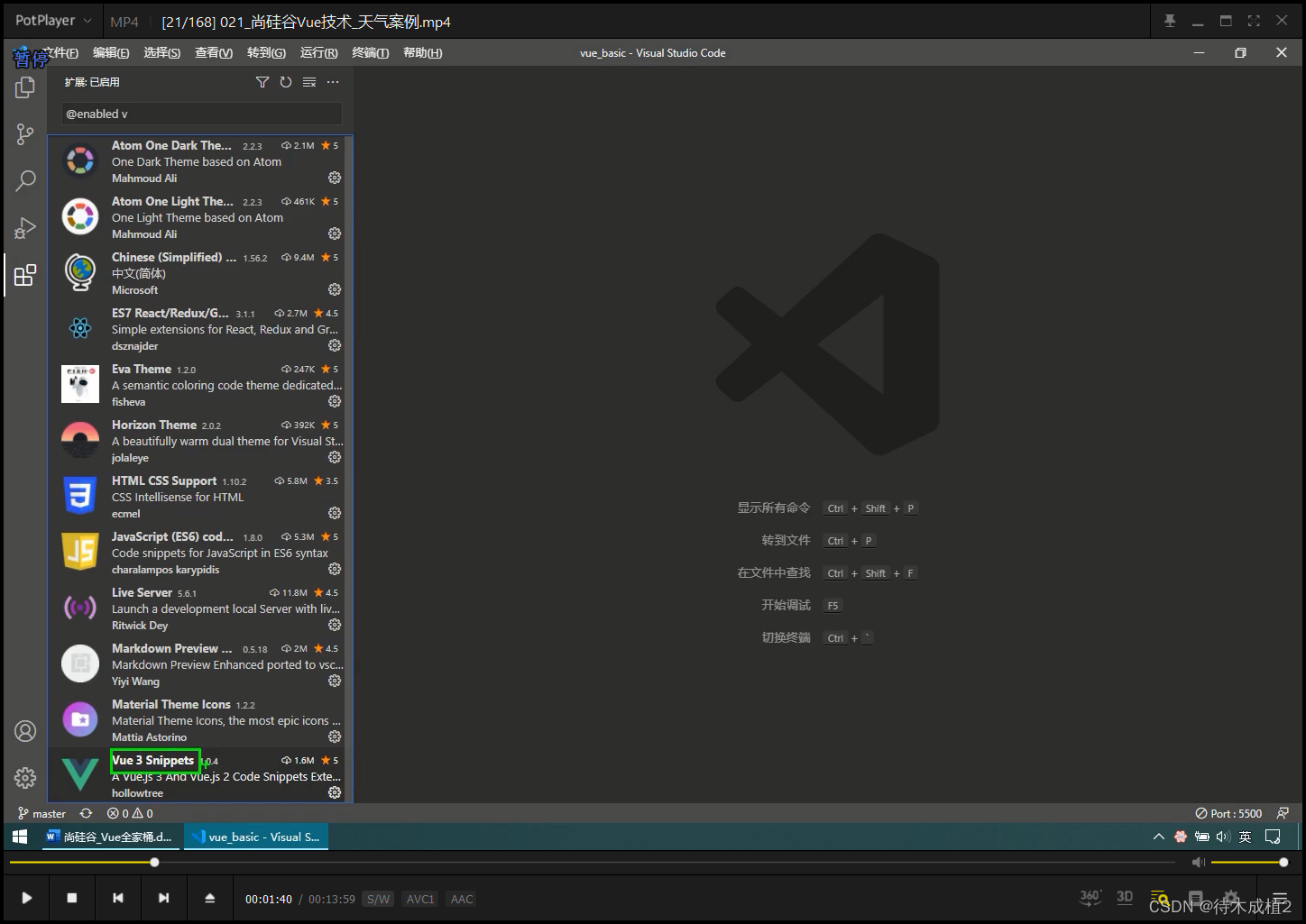Switch to Word document taskbar item

click(109, 837)
